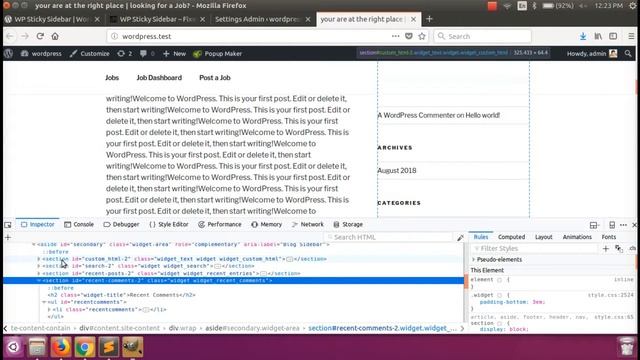The image size is (640, 360).
Task: Switch to the Debugger tab
Action: pos(121,224)
